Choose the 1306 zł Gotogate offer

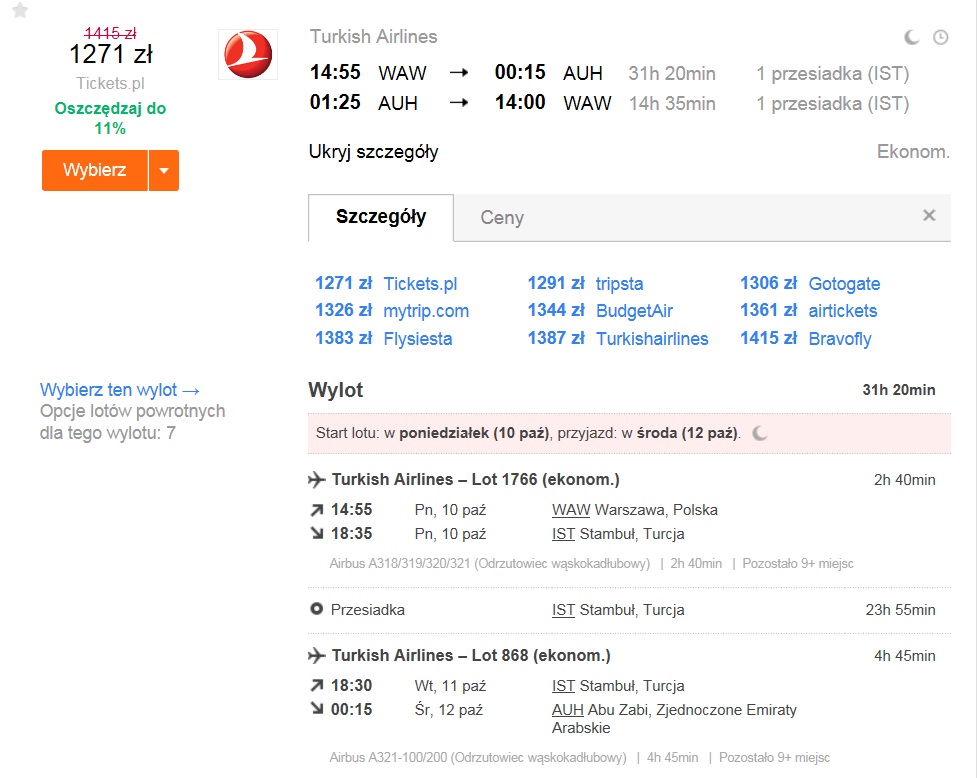click(810, 283)
